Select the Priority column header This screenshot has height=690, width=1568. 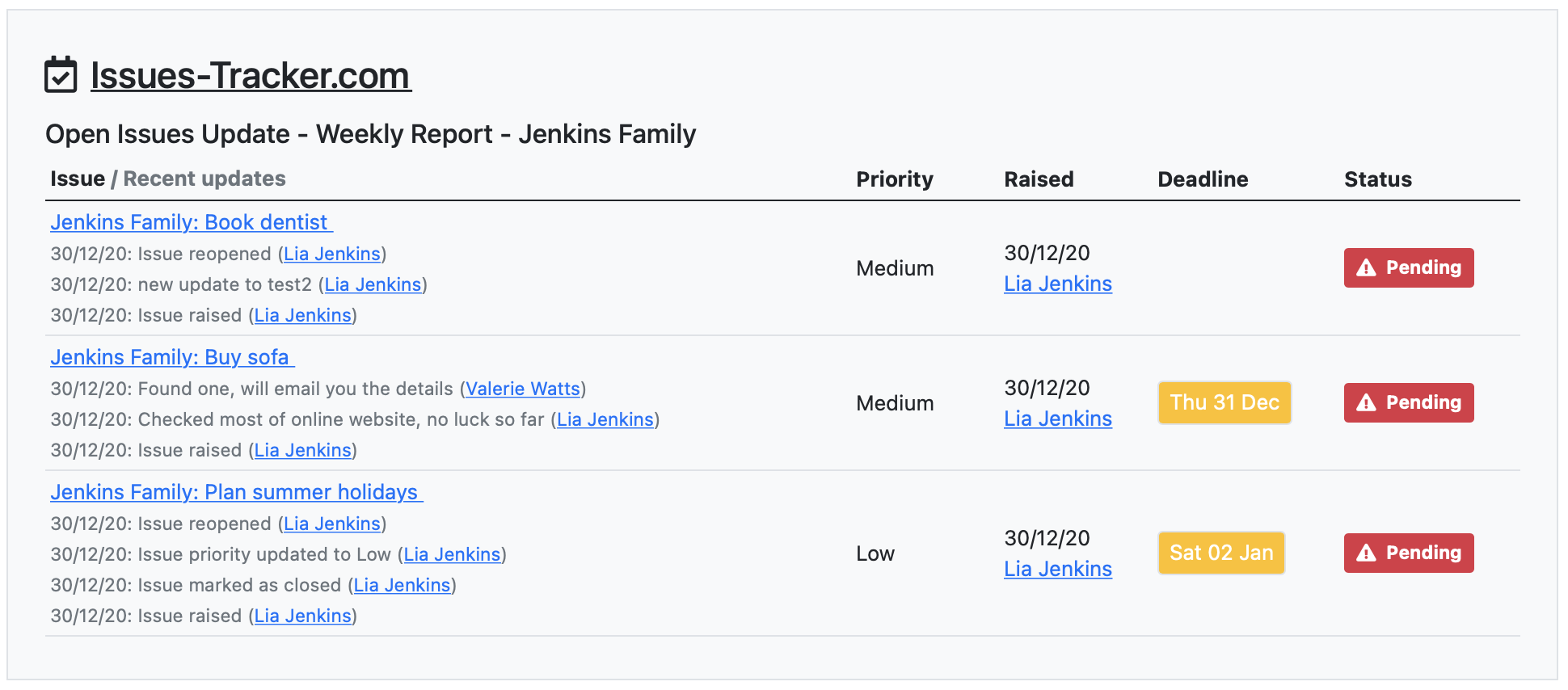tap(895, 179)
